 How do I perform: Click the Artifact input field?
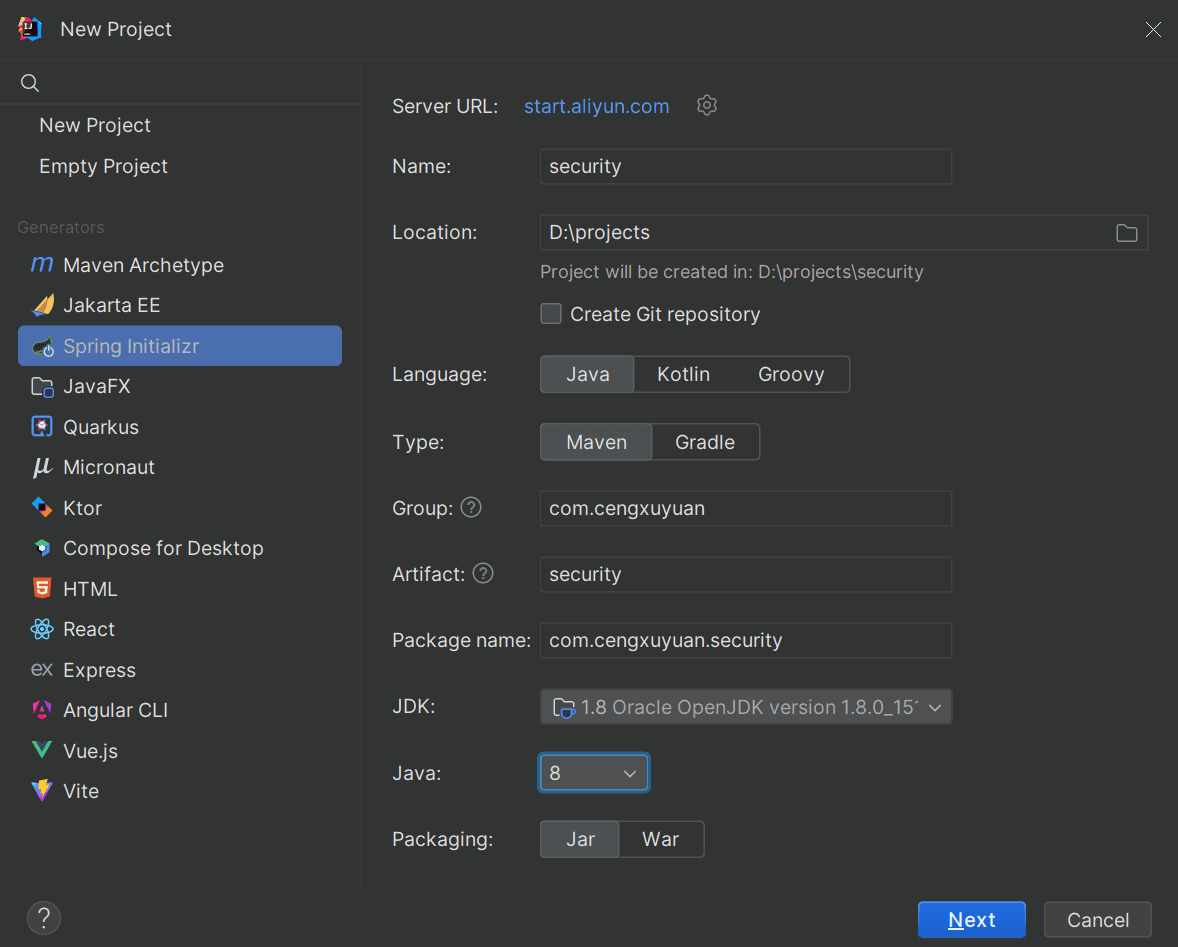(746, 575)
